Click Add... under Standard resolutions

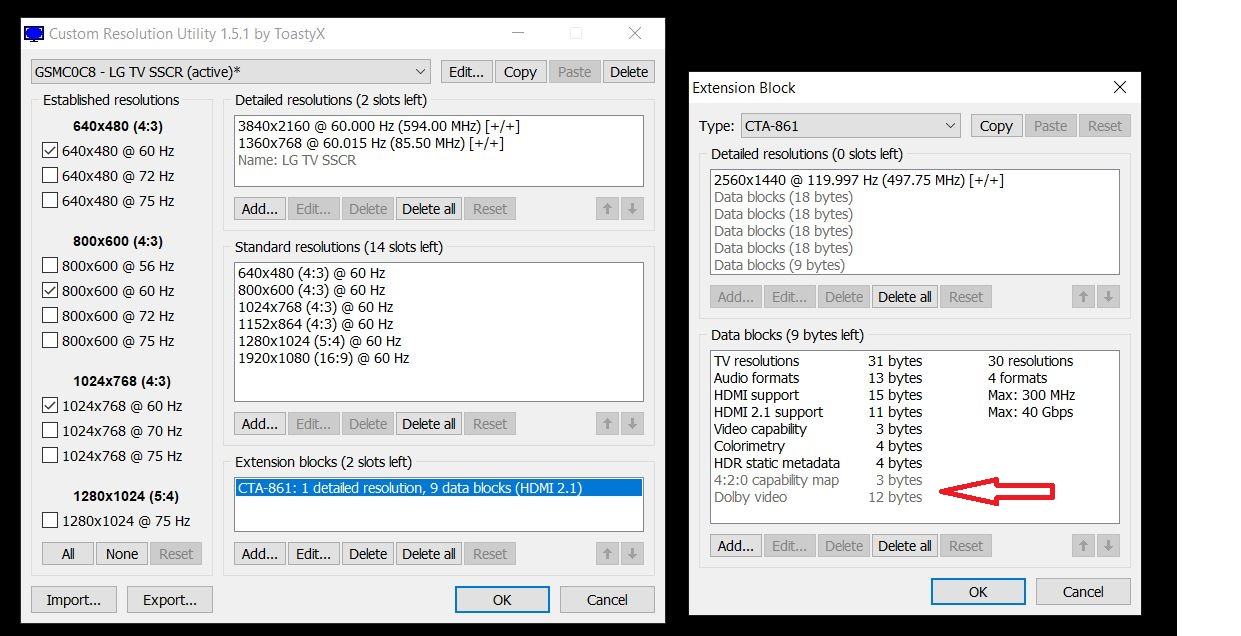pyautogui.click(x=260, y=424)
